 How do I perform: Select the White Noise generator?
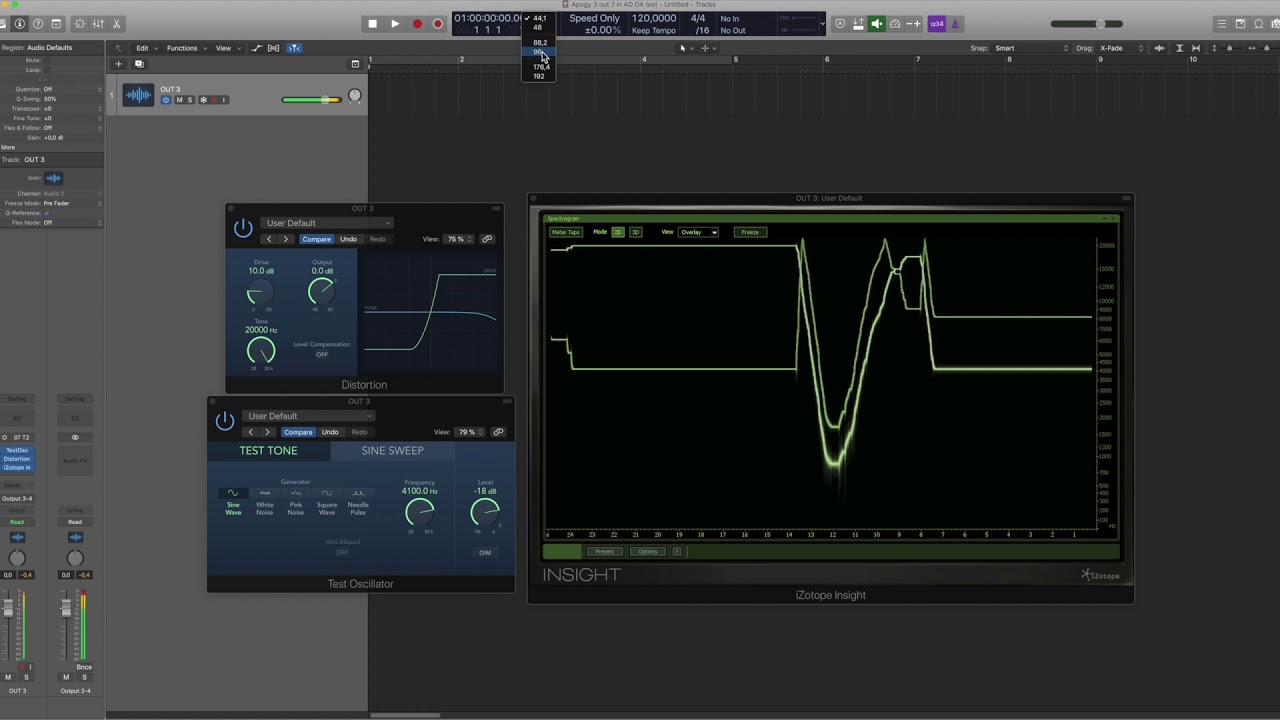[x=264, y=502]
